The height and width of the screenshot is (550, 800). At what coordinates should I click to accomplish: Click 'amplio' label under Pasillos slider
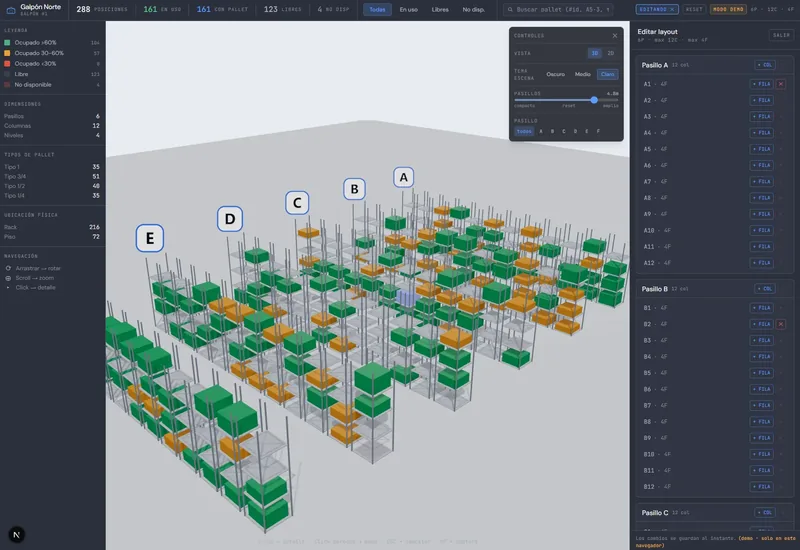[x=611, y=106]
